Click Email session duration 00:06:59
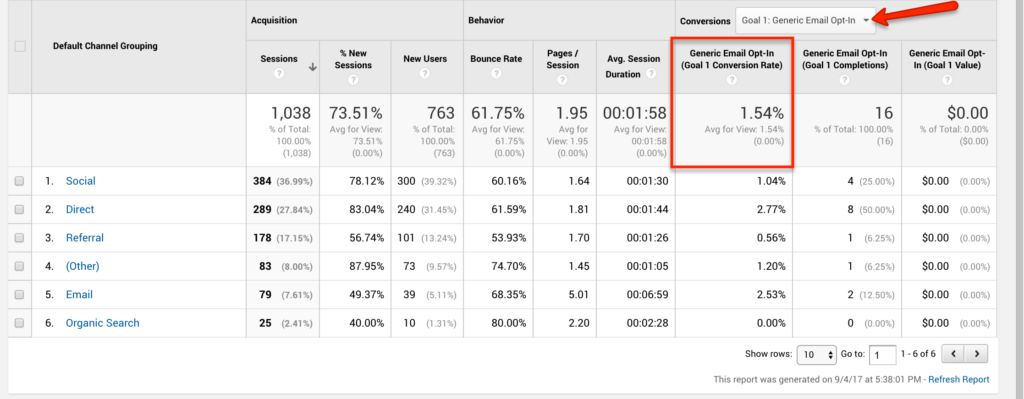Image resolution: width=1024 pixels, height=399 pixels. click(647, 295)
